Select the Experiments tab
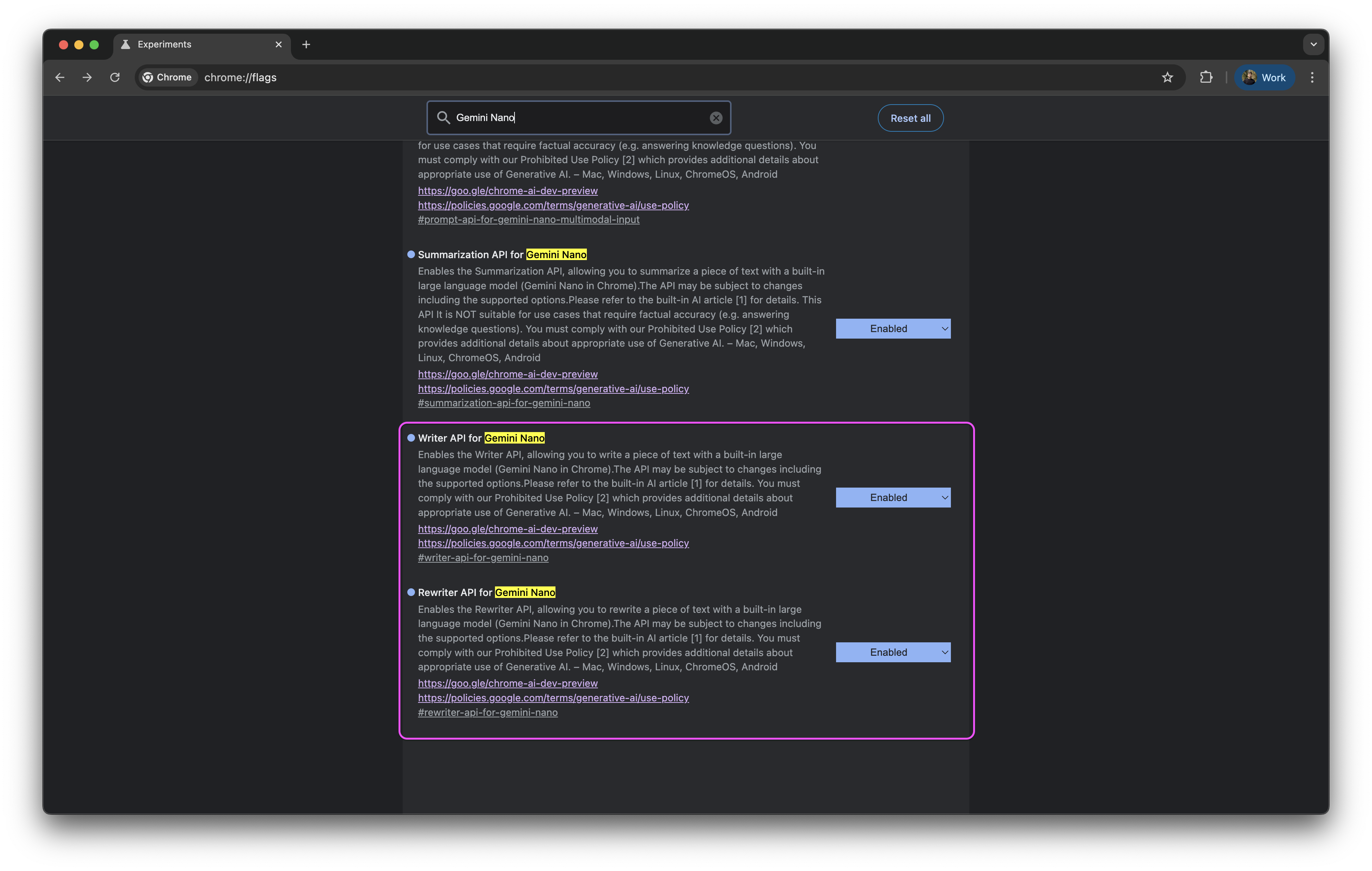This screenshot has width=1372, height=871. point(202,44)
